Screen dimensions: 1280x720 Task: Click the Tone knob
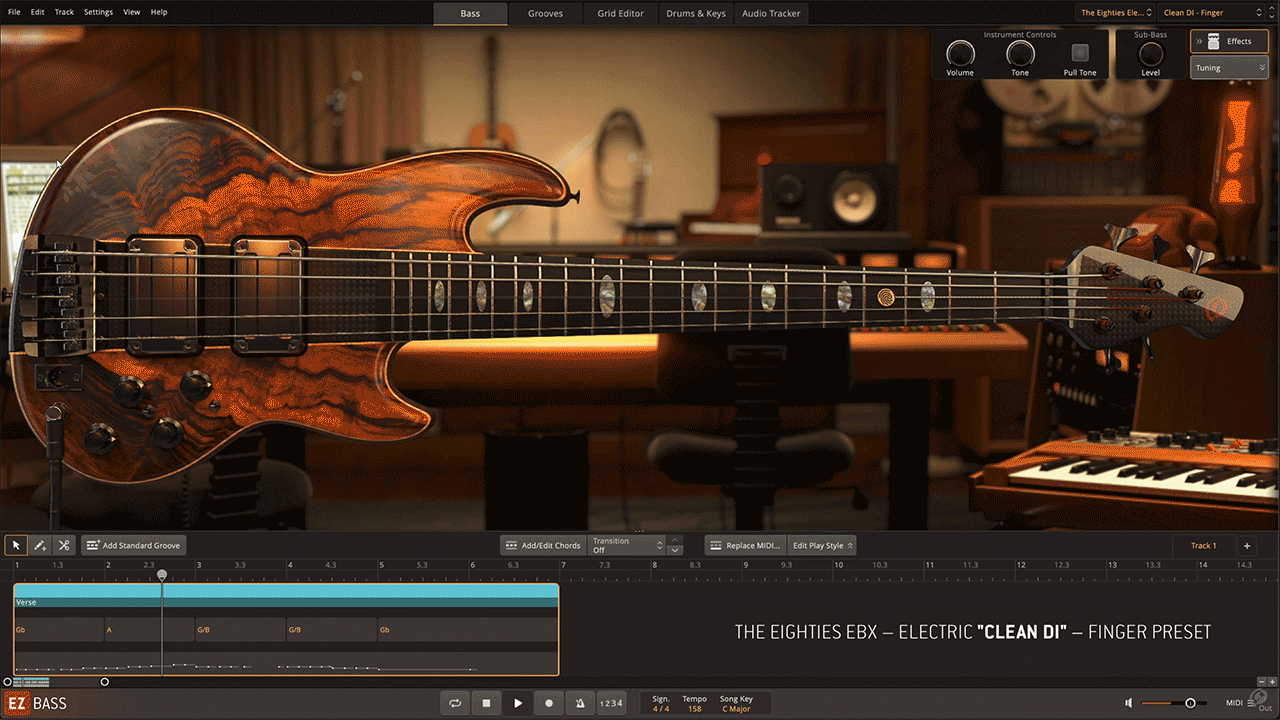1020,53
